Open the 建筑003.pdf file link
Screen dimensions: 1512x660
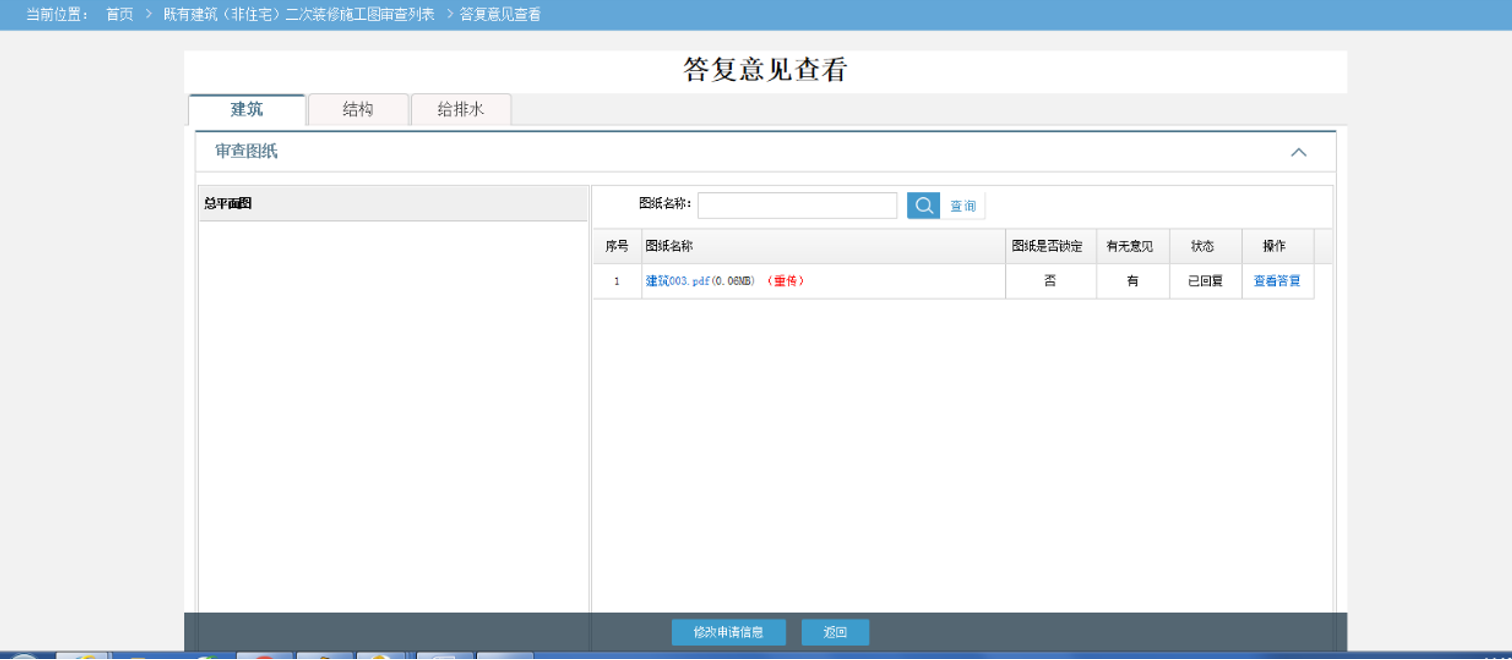[677, 282]
